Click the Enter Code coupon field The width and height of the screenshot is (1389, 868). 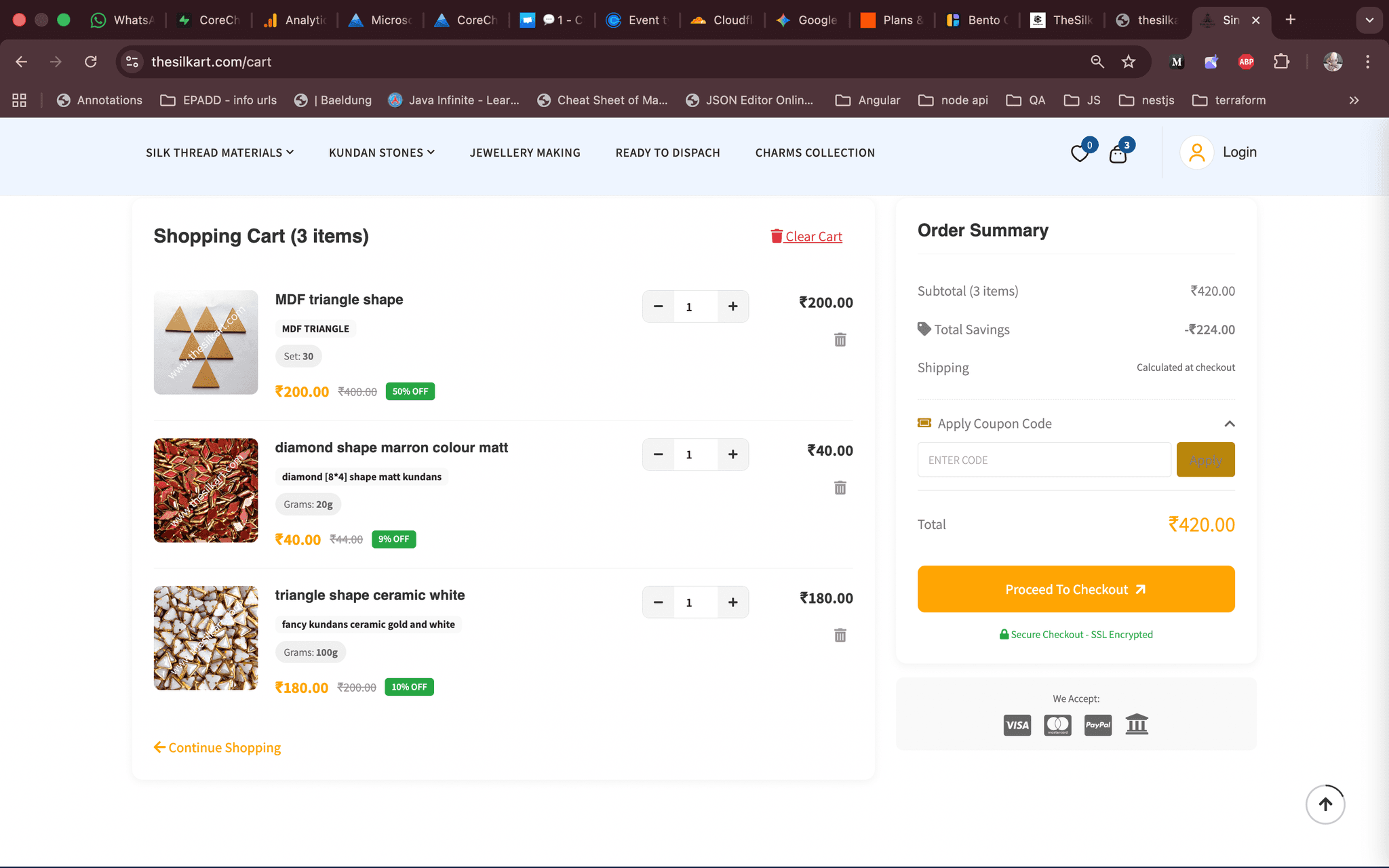1044,460
